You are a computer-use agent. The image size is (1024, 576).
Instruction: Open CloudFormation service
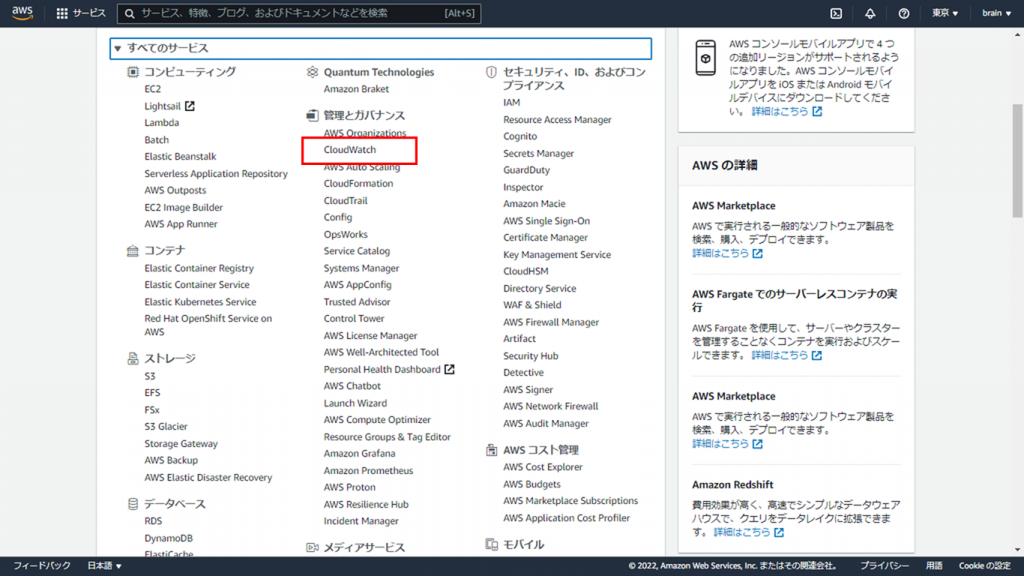(x=359, y=184)
